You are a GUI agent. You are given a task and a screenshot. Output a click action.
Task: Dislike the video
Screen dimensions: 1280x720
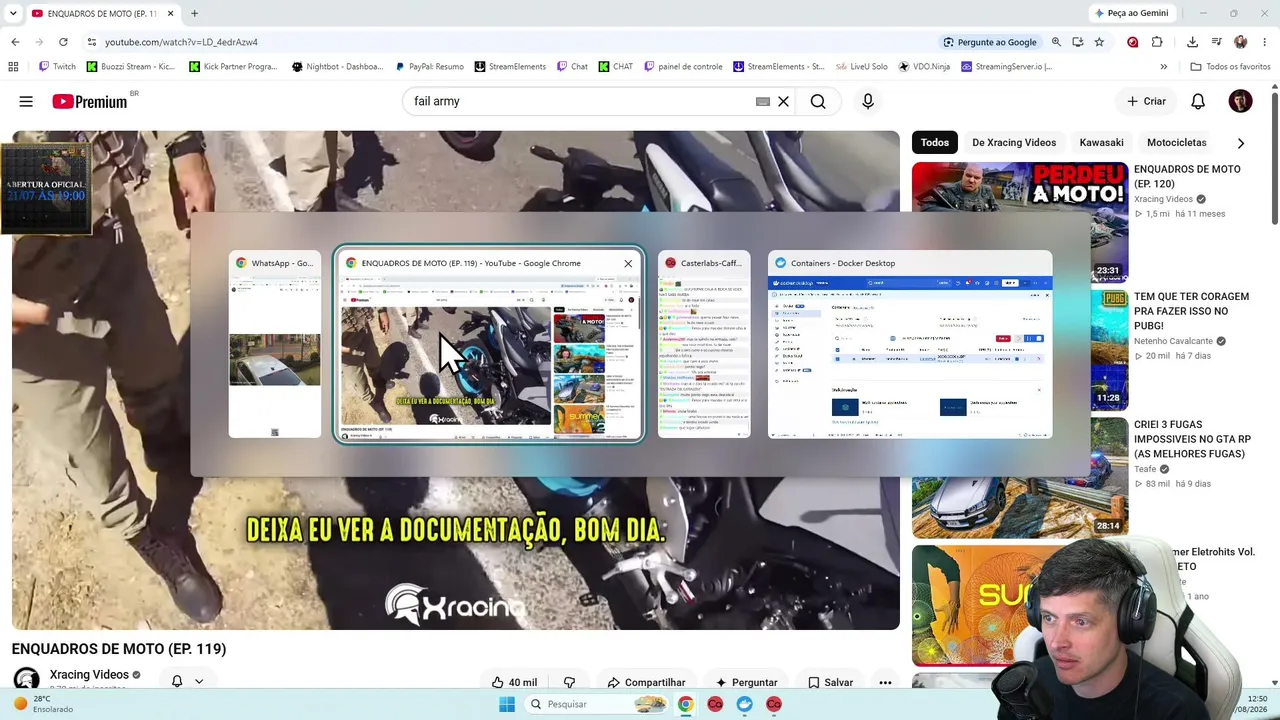click(569, 682)
